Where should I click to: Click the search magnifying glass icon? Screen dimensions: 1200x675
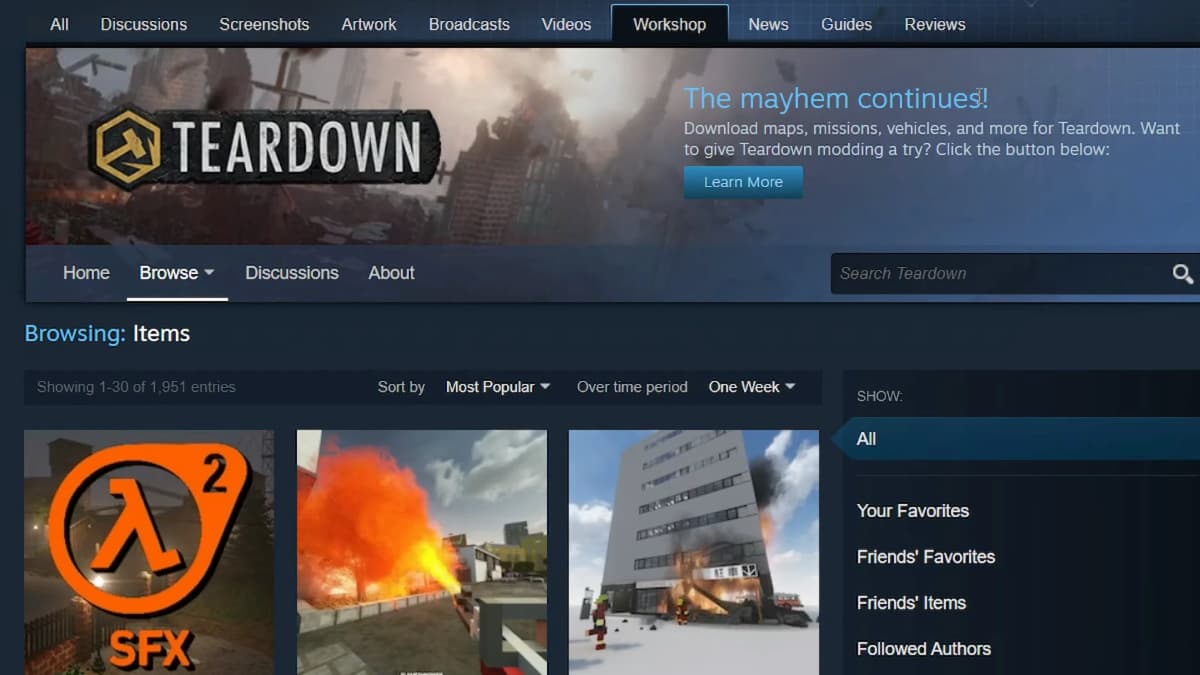(1182, 274)
